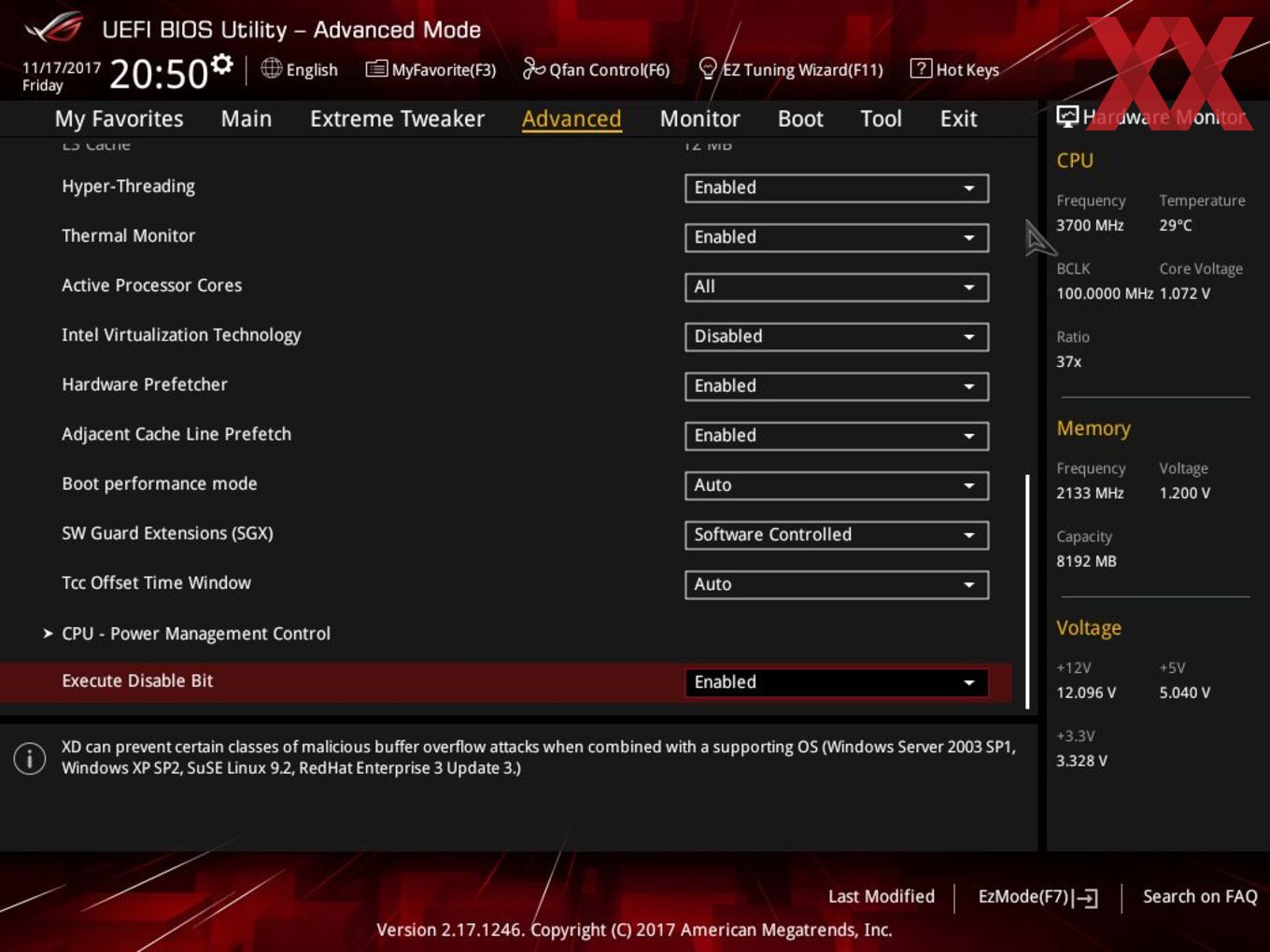Screen dimensions: 1270x952
Task: Launch EZ Tuning Wizard(F11)
Action: [791, 69]
